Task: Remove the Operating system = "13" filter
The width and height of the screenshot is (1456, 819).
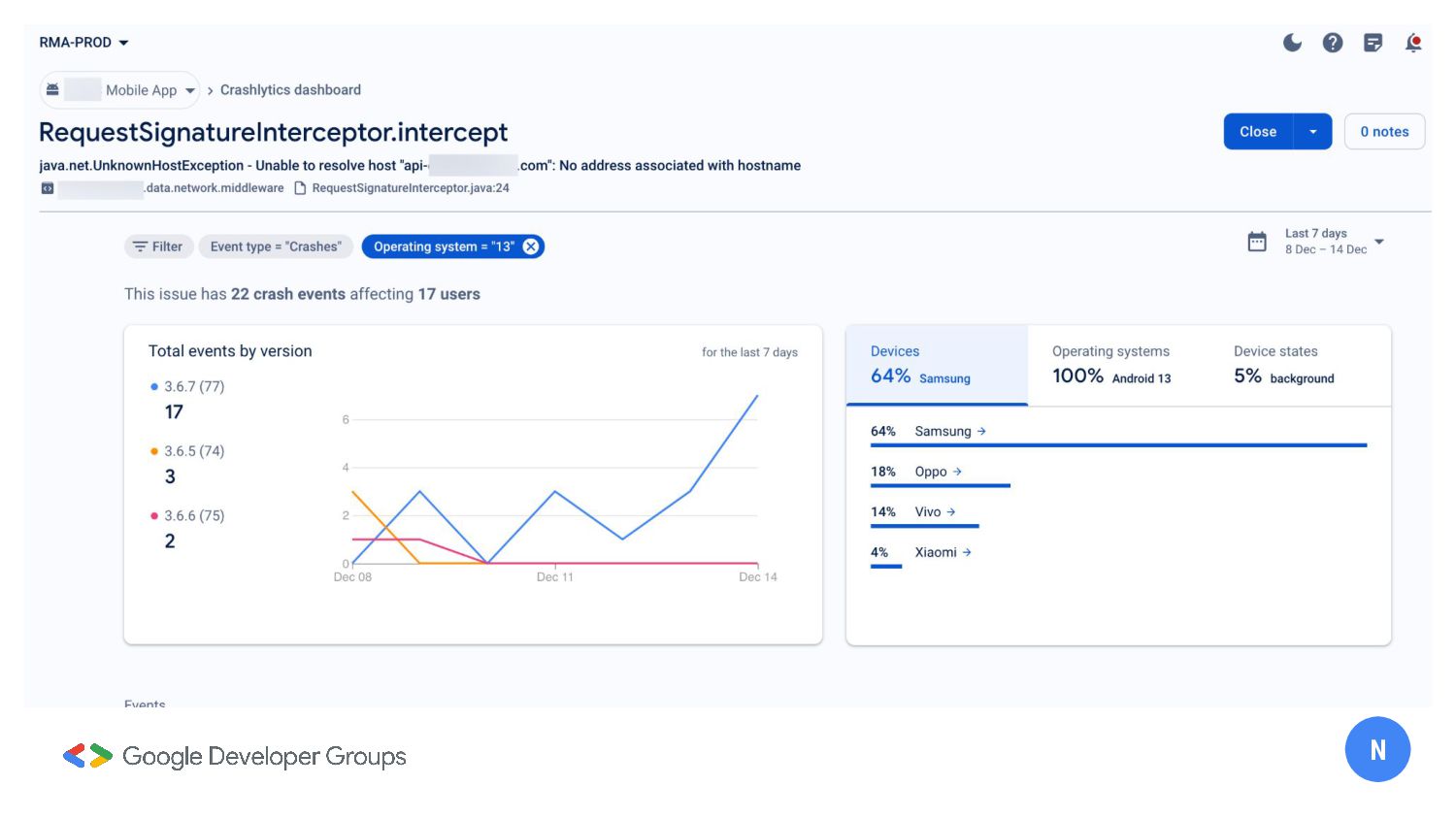Action: [x=531, y=246]
